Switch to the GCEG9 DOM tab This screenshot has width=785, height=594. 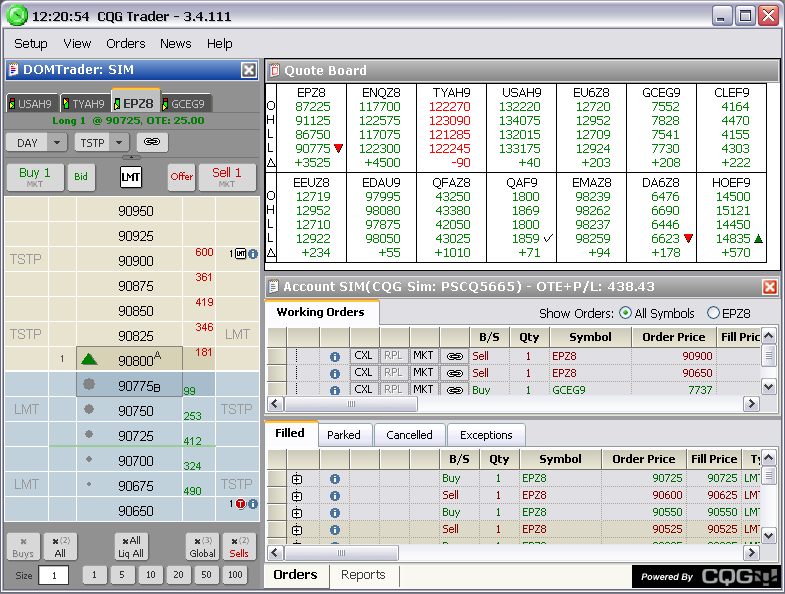pyautogui.click(x=184, y=104)
